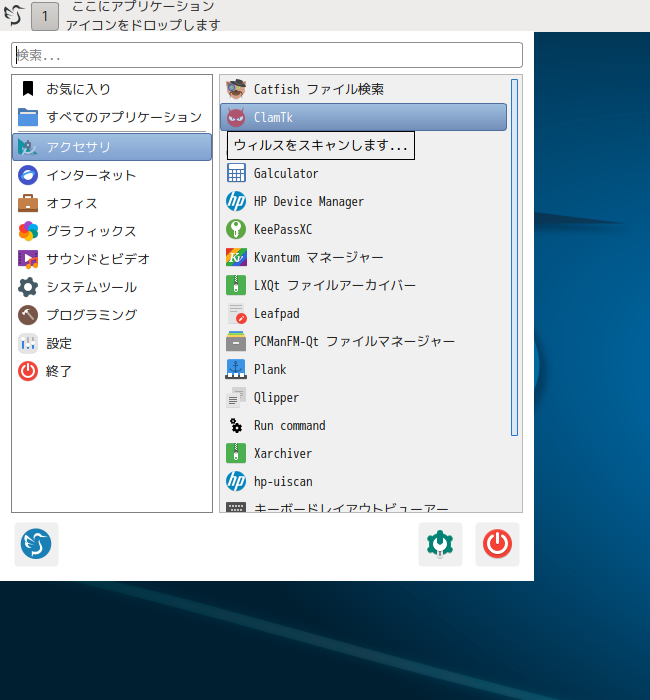Screen dimensions: 650x700
Task: Click the サウンドとビデオ media icon
Action: pos(28,259)
